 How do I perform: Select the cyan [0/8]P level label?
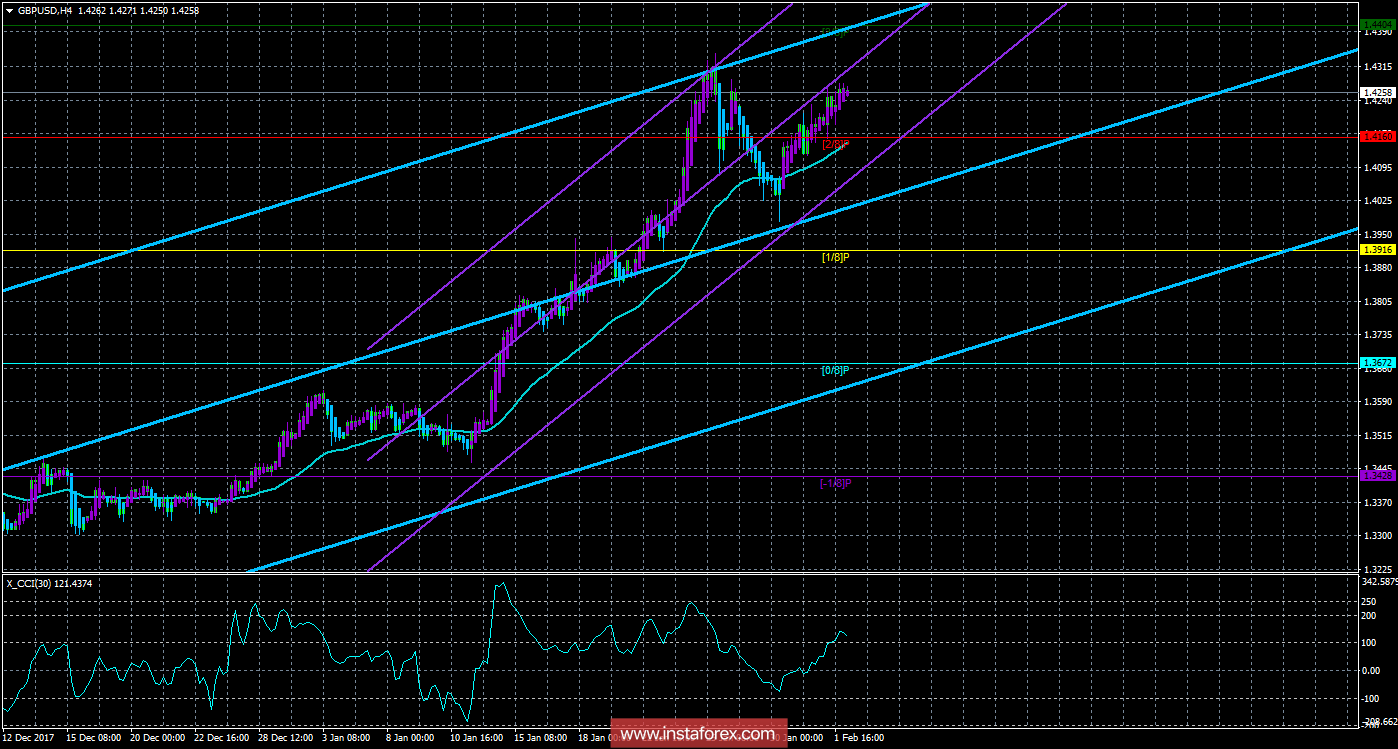click(835, 370)
